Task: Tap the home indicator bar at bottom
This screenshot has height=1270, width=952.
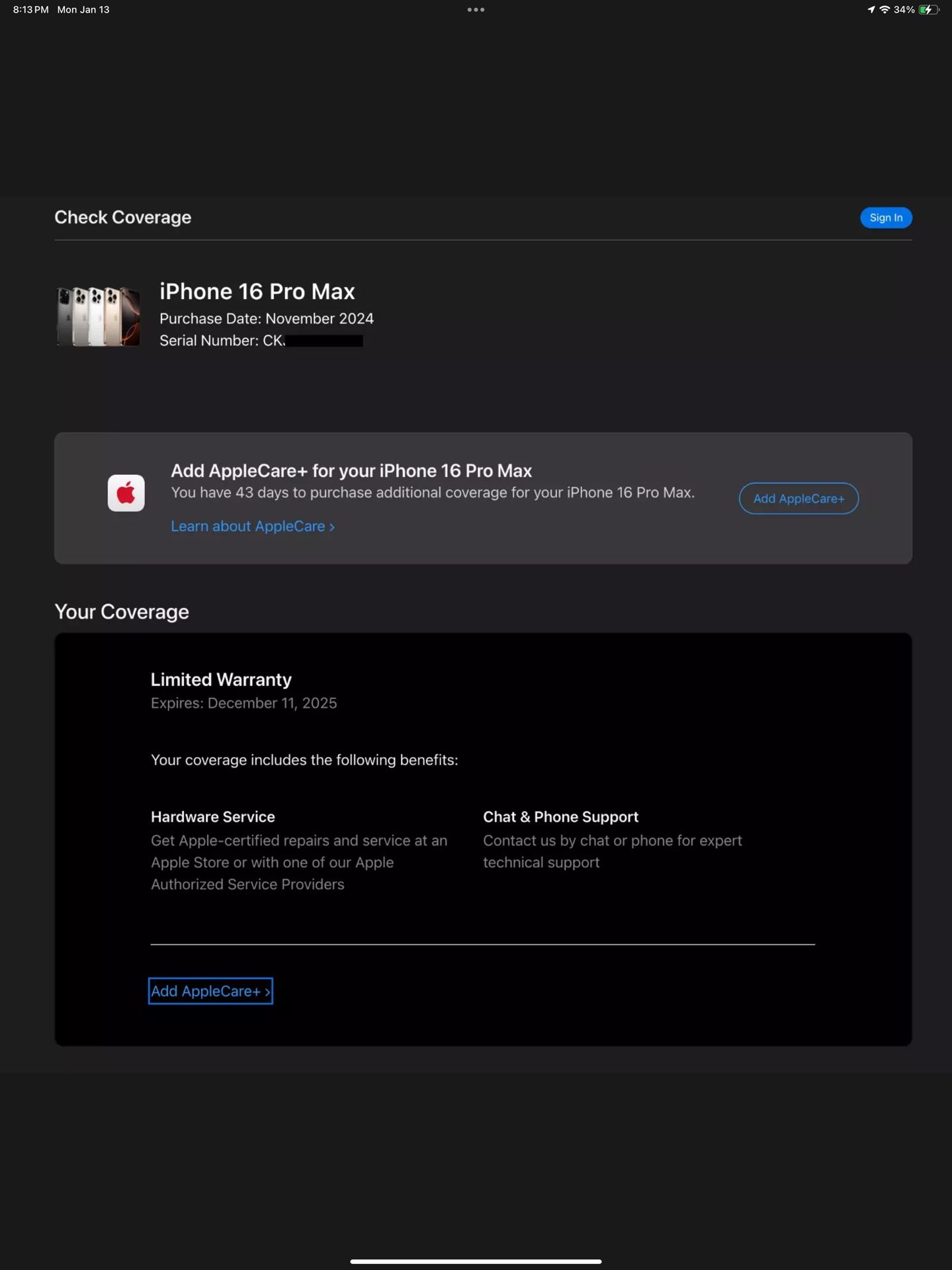Action: point(476,1261)
